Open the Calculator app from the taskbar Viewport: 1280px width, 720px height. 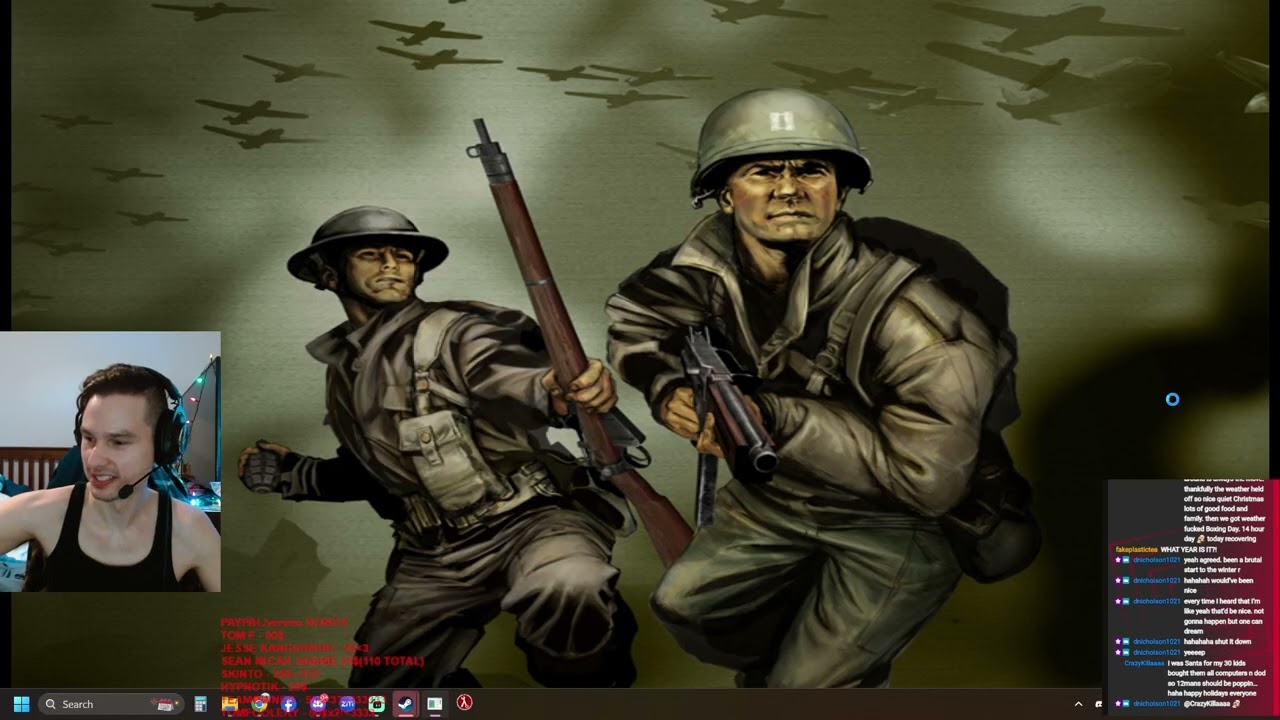point(200,704)
